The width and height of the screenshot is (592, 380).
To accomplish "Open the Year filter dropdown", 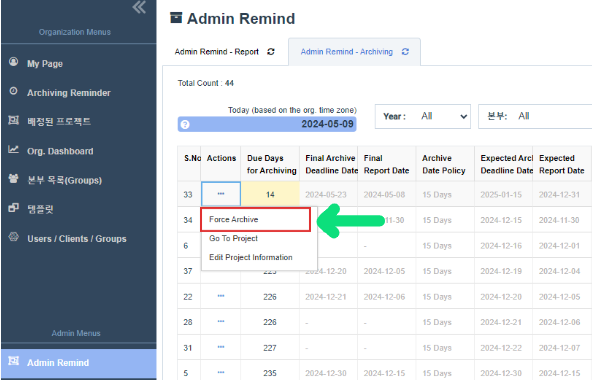I will 423,116.
